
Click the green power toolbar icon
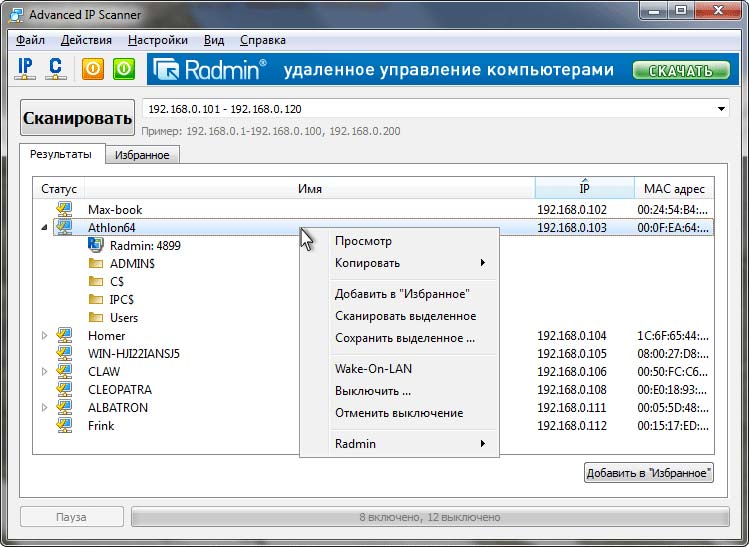(x=124, y=69)
